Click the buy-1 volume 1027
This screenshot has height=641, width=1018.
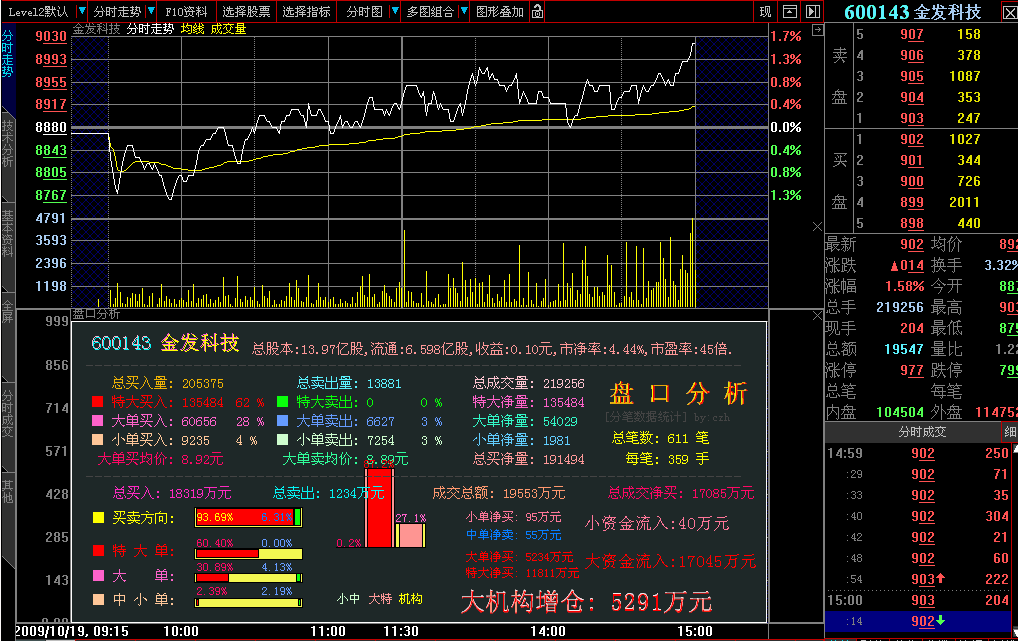coord(965,139)
